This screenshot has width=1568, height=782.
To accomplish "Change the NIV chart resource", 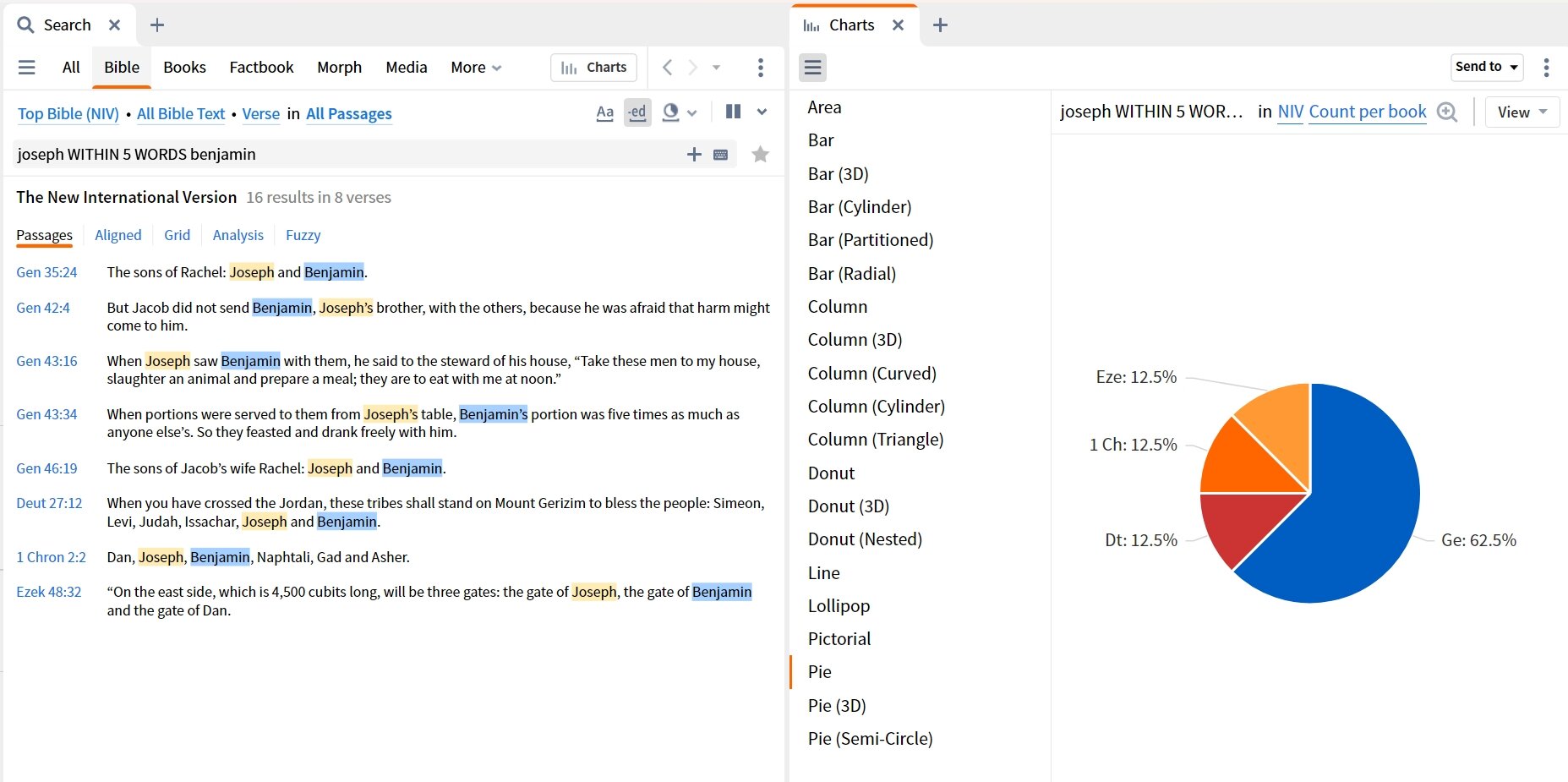I will click(1290, 112).
